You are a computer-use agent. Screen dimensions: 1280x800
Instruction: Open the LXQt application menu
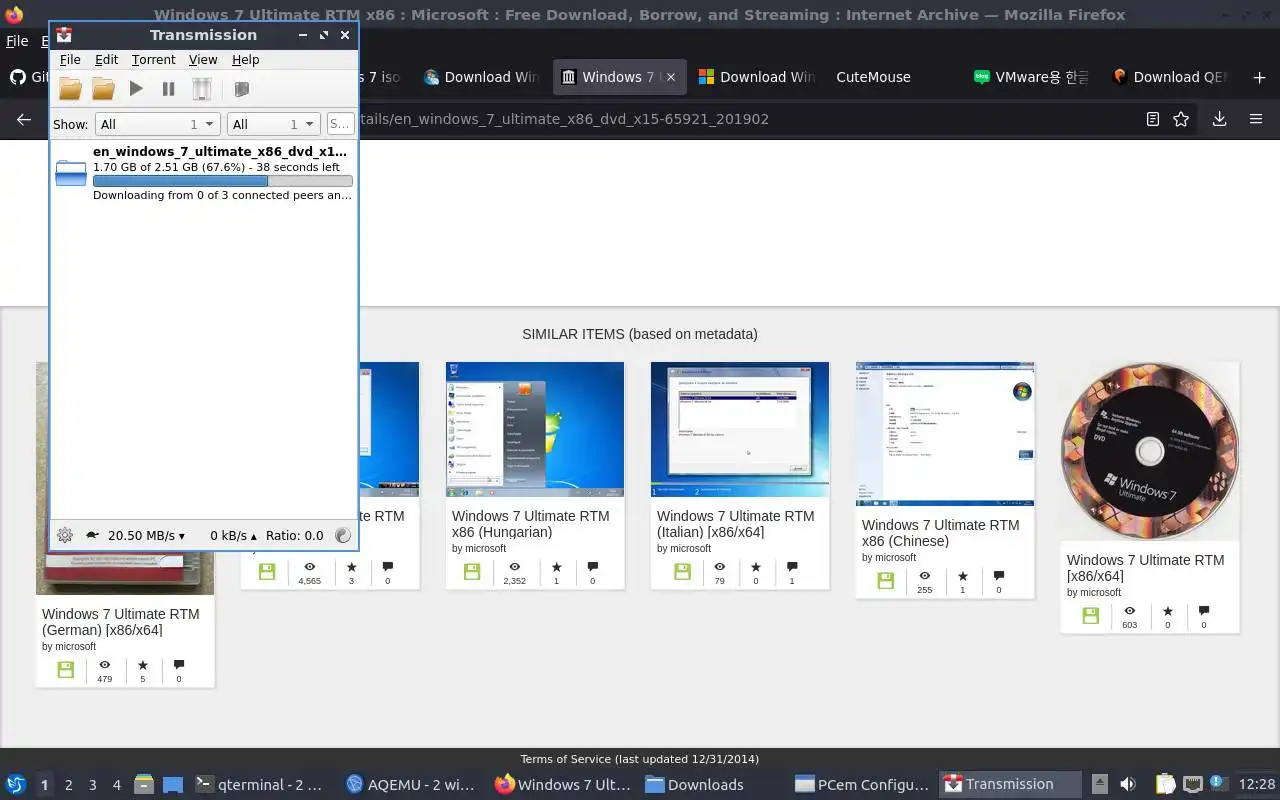(x=16, y=784)
